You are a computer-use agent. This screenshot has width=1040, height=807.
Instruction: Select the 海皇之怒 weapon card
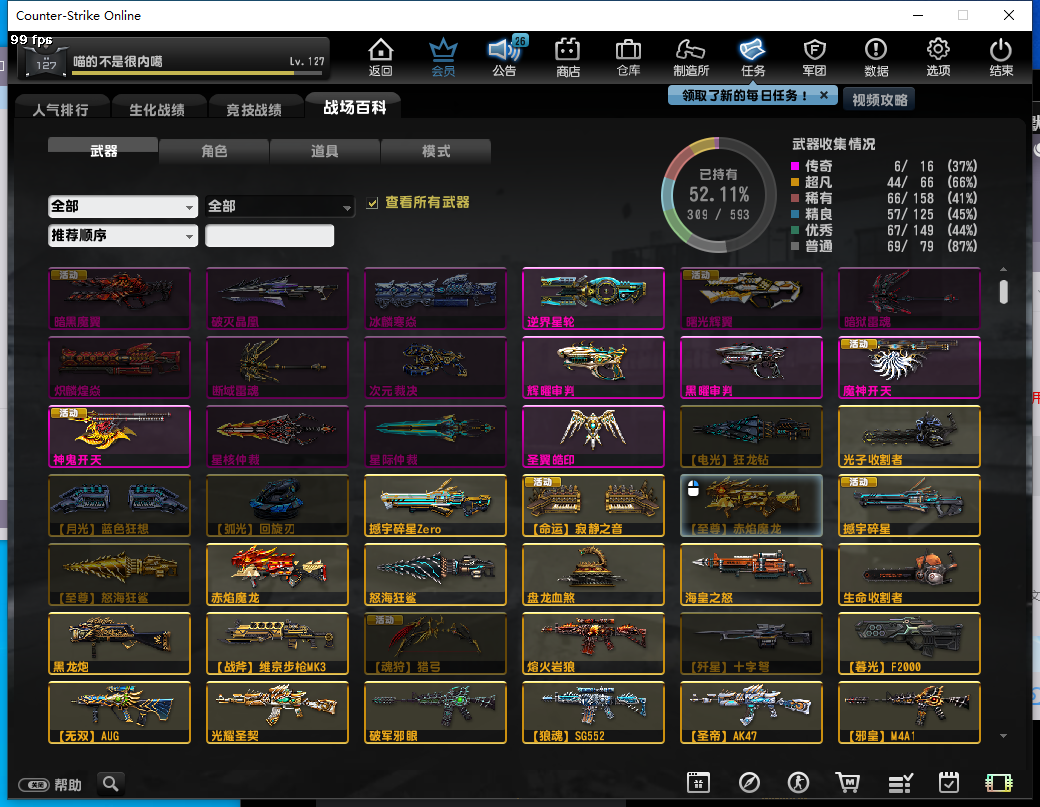point(751,574)
